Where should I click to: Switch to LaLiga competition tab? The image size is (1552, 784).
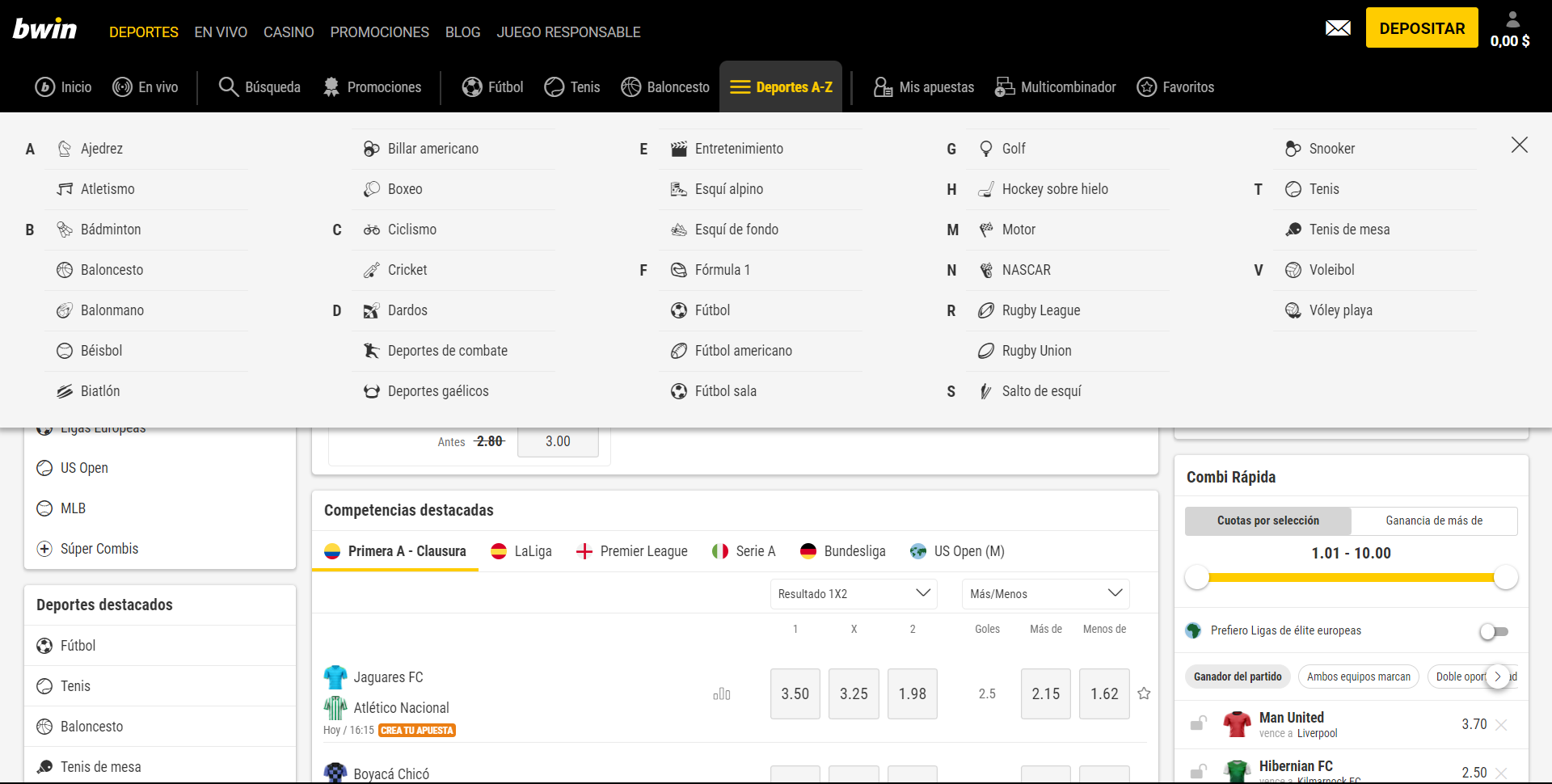coord(521,551)
